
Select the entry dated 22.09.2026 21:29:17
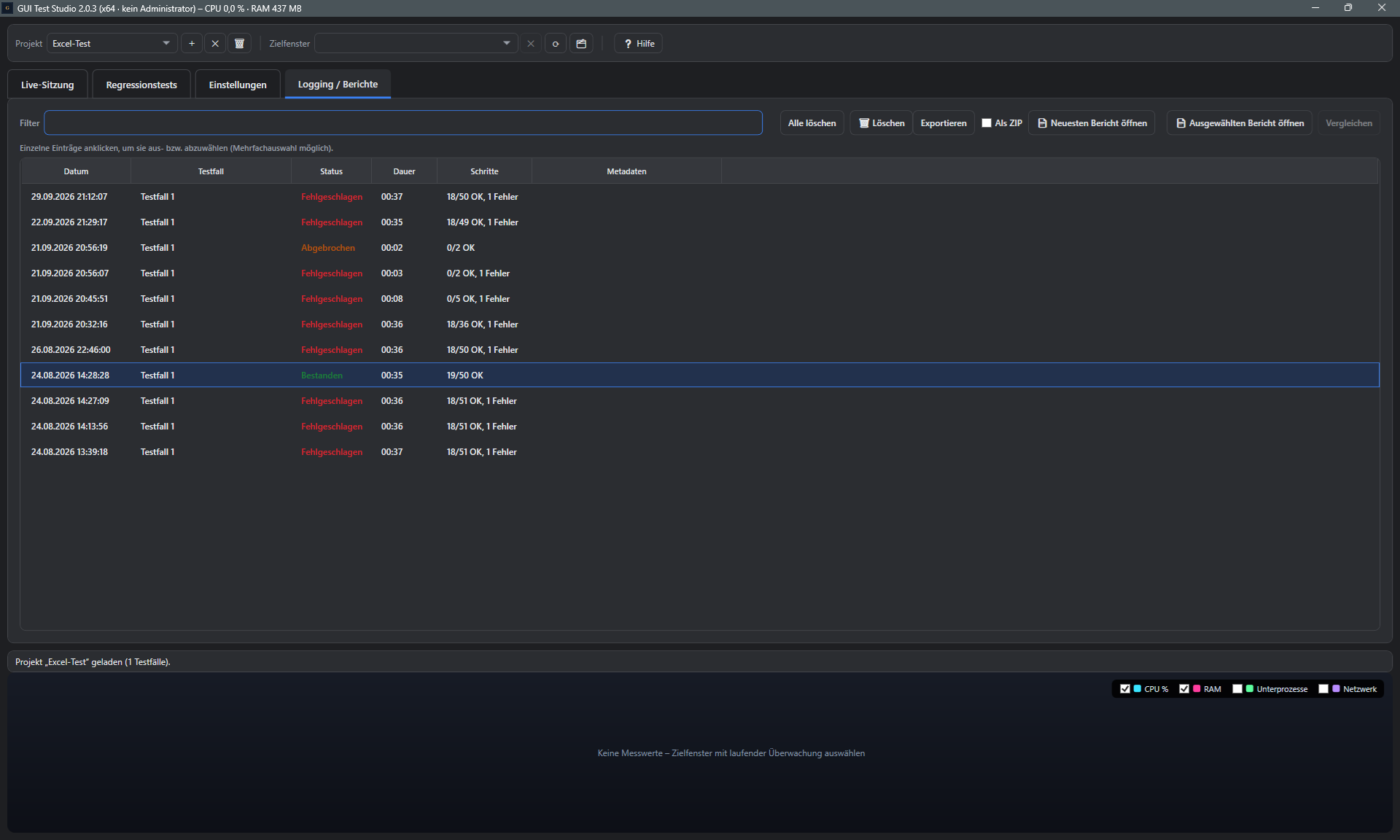700,222
